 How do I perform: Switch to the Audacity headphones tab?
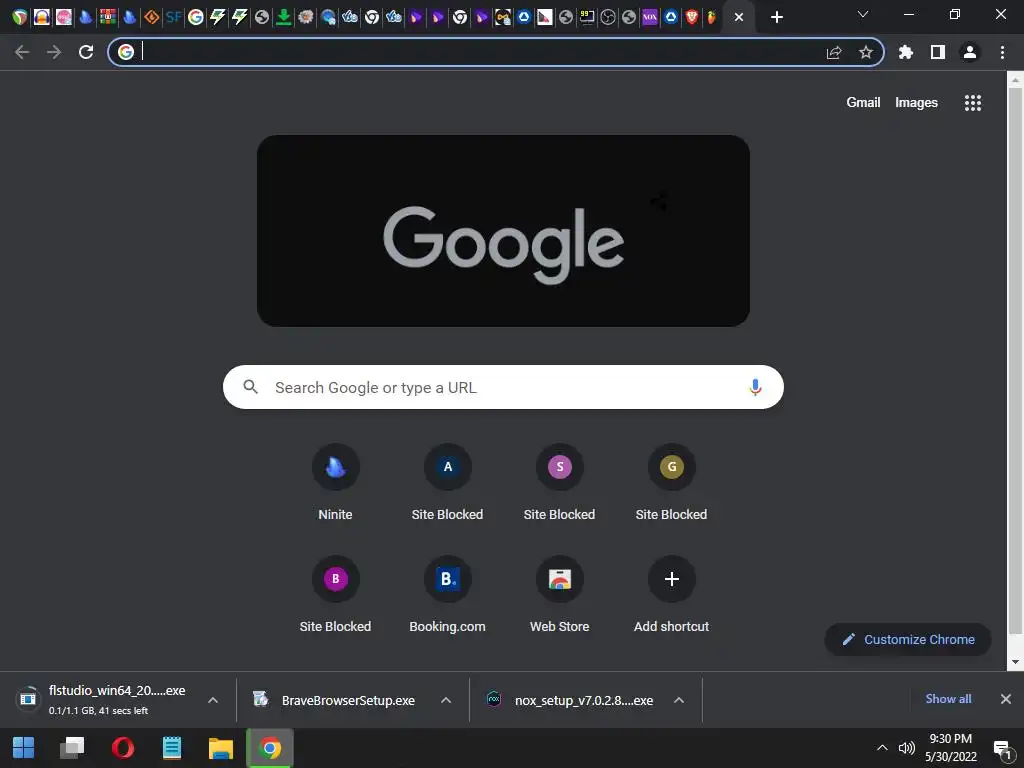(42, 17)
